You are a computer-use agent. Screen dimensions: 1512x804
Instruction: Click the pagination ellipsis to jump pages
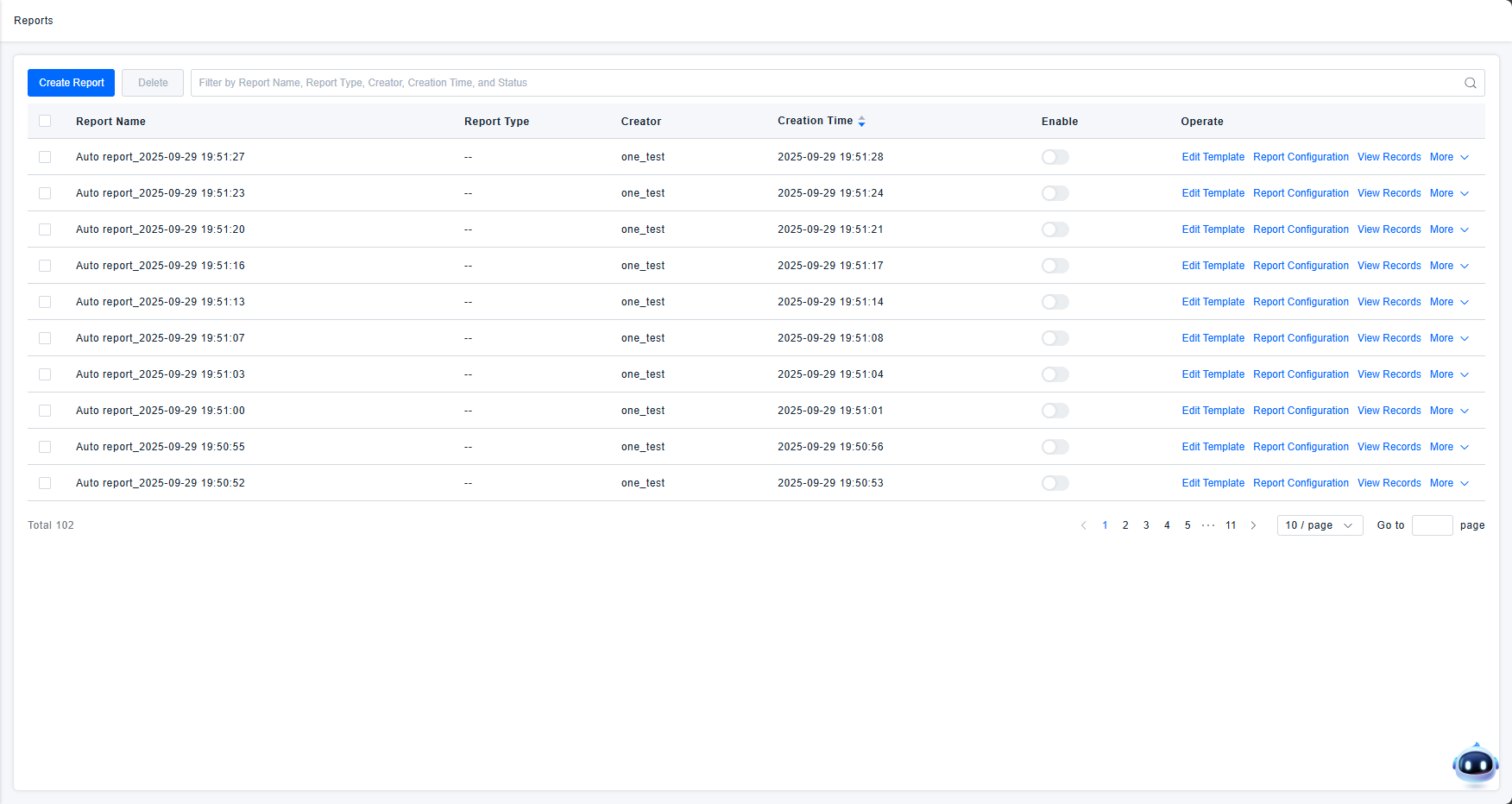[x=1208, y=525]
